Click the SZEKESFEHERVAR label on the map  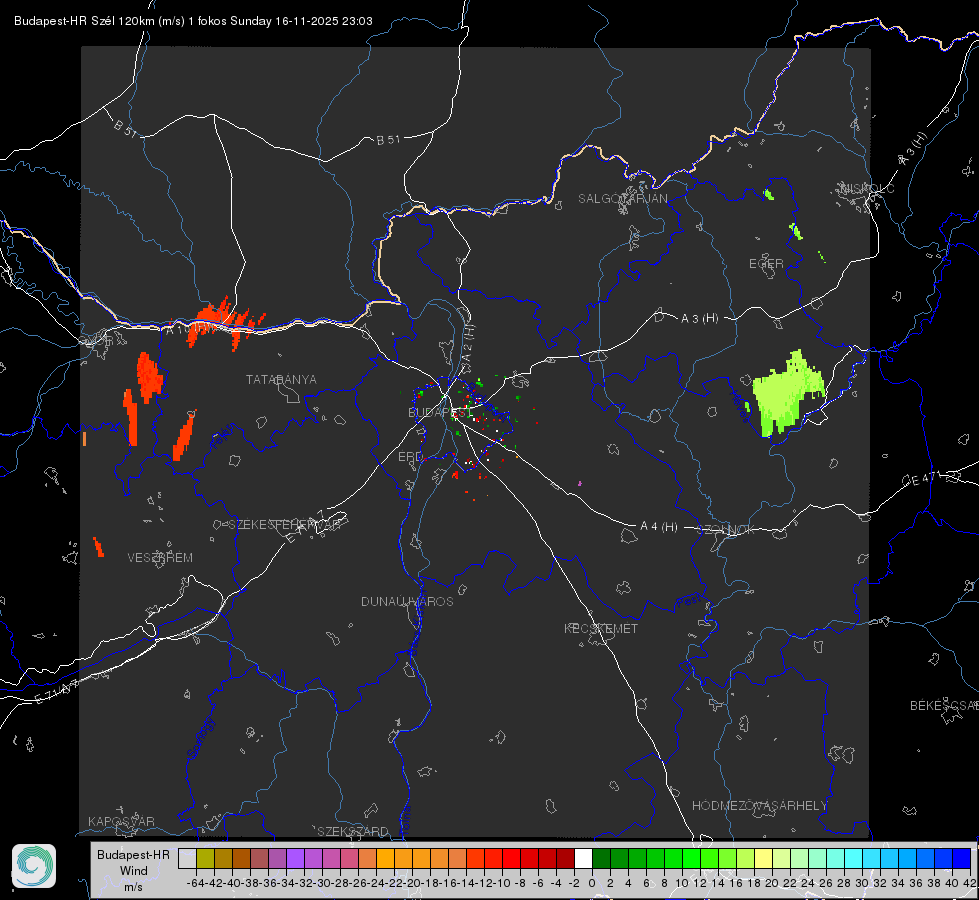pos(284,525)
